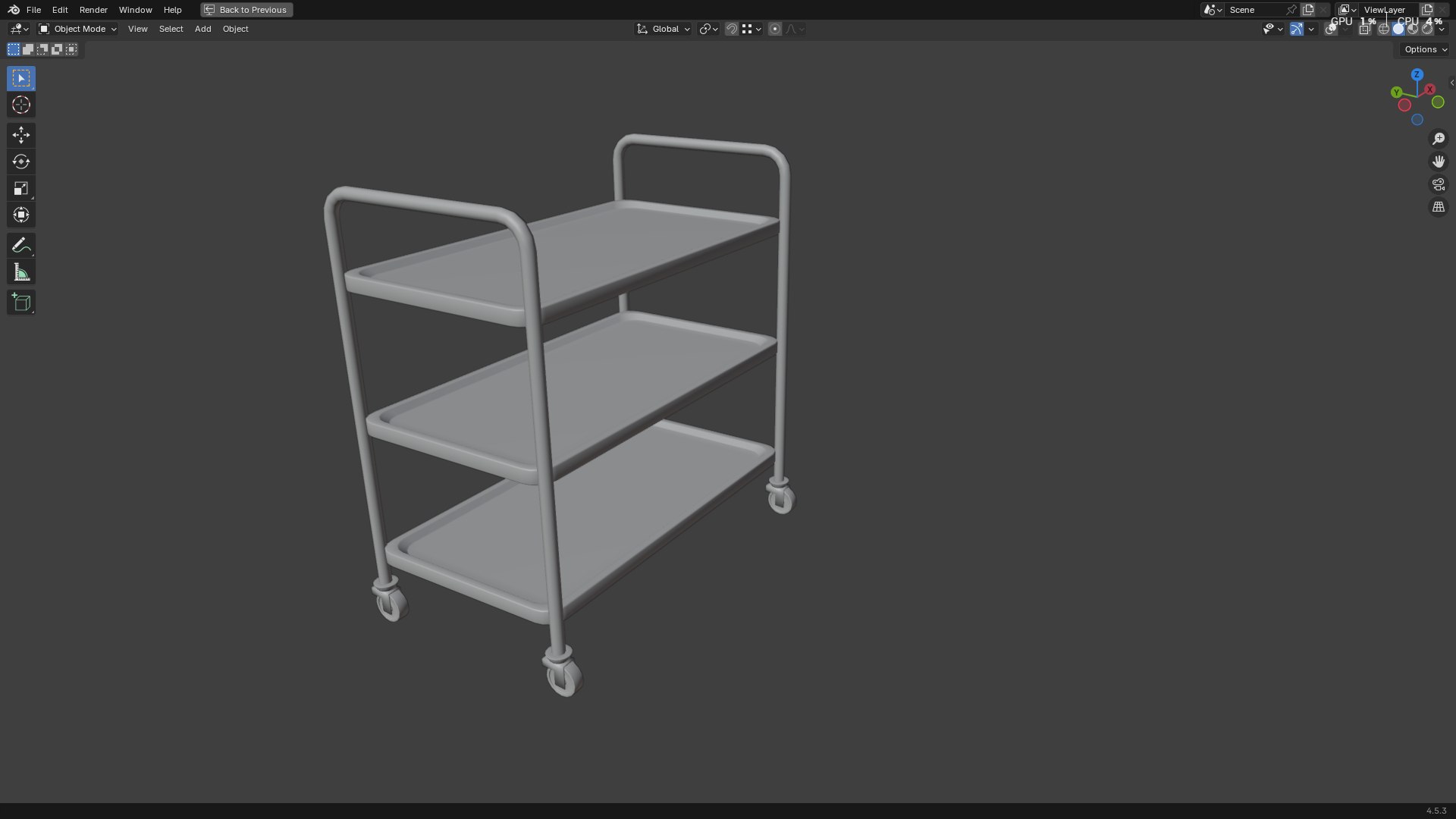Click the Scene name field
Screen dimensions: 1456x819
[x=1254, y=10]
